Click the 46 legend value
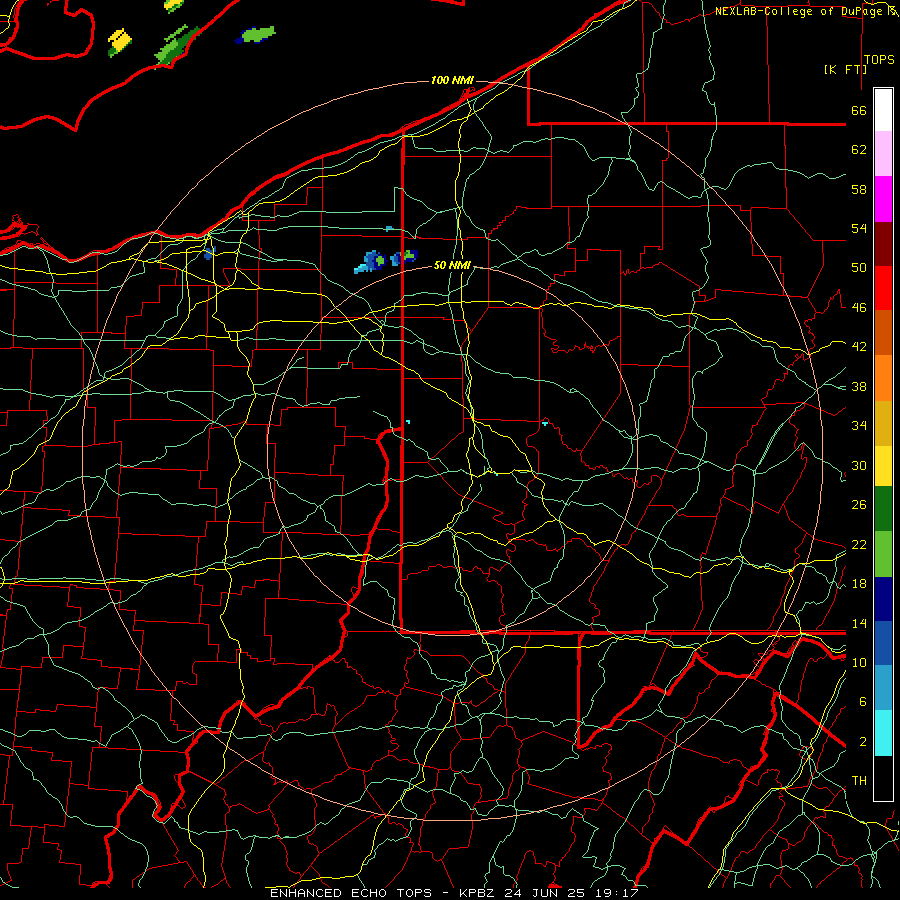 click(x=859, y=308)
